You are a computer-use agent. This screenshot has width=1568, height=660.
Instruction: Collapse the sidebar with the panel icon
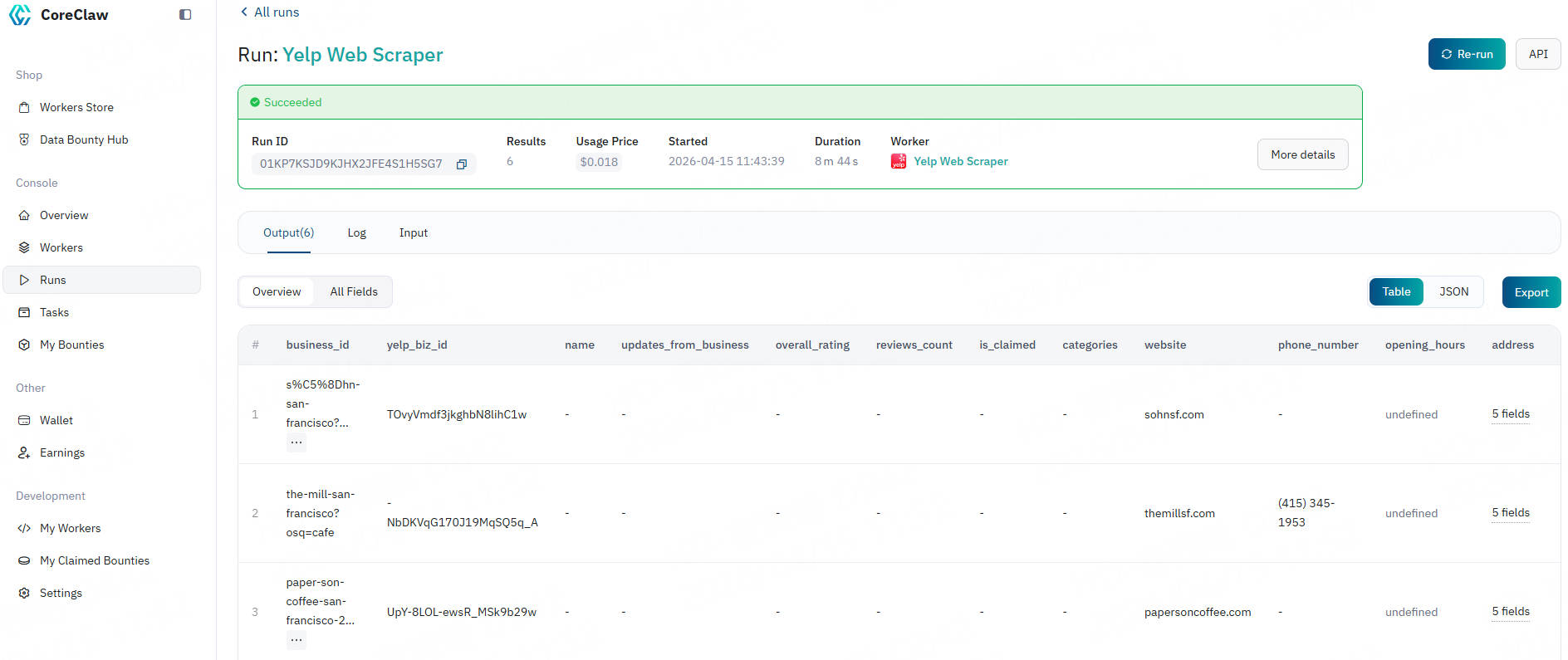click(185, 15)
